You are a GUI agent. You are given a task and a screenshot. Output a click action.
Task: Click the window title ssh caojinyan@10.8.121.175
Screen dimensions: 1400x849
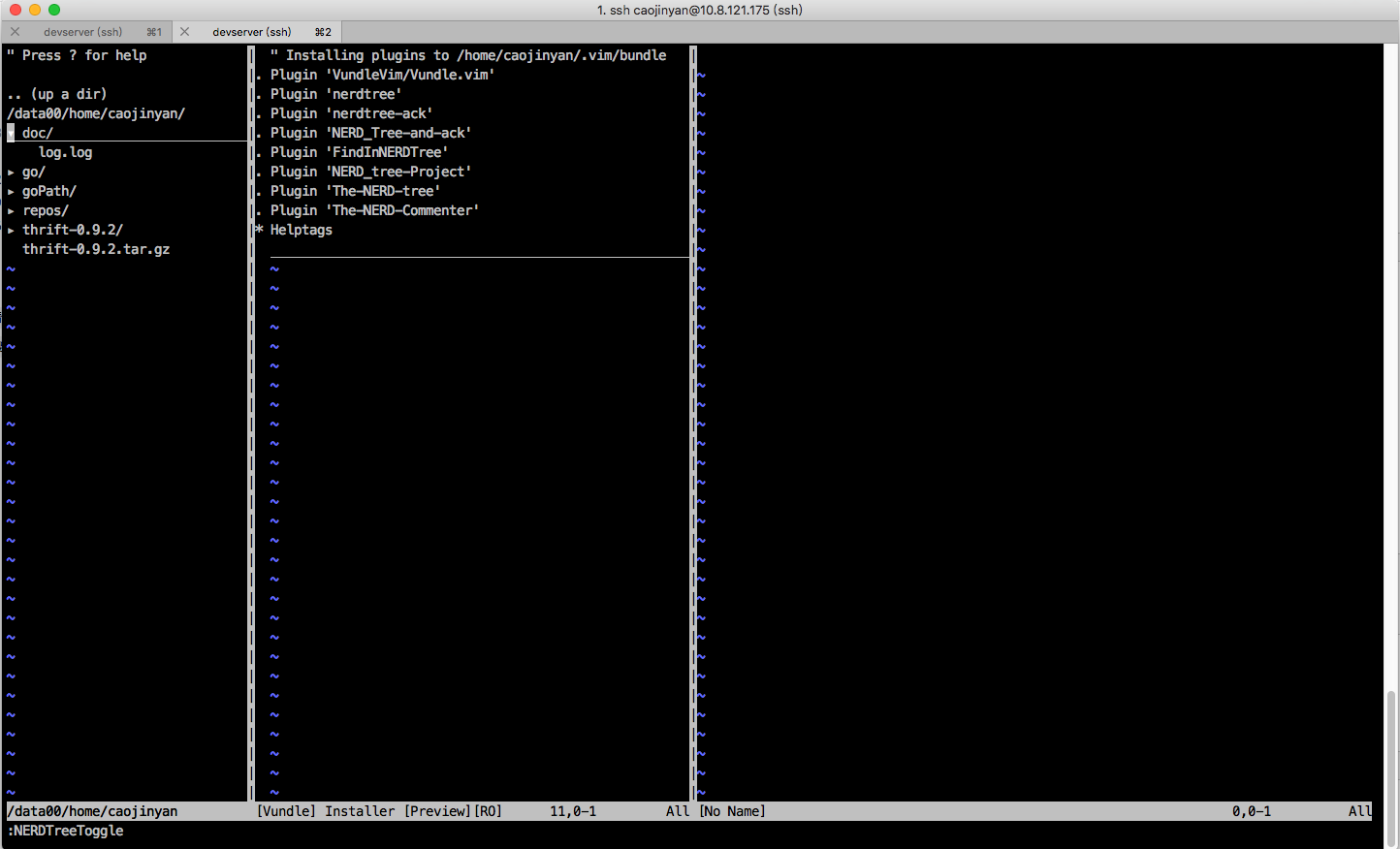click(x=700, y=10)
